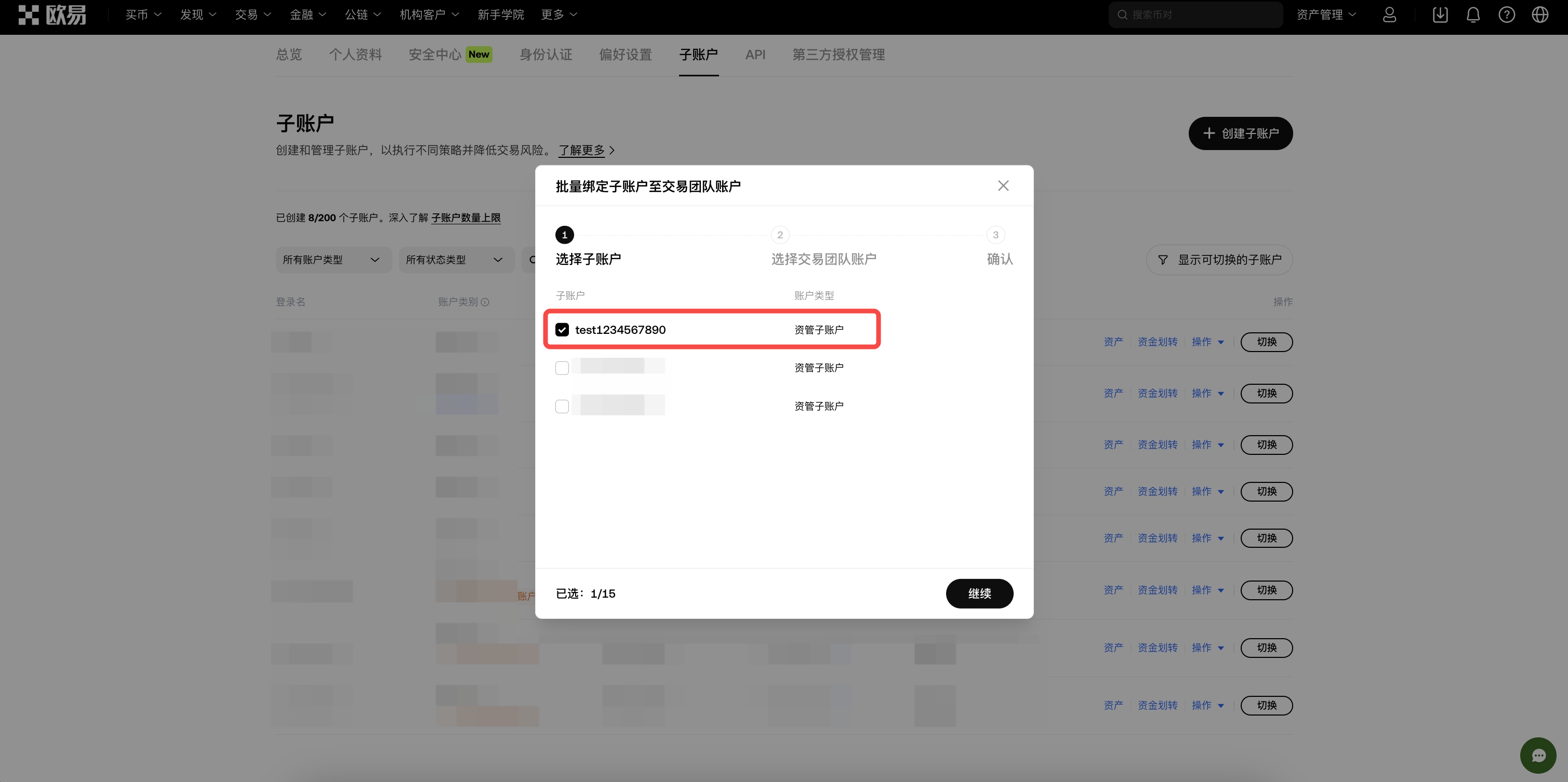Check the second 资管子账户 checkbox
This screenshot has height=782, width=1568.
coord(562,368)
